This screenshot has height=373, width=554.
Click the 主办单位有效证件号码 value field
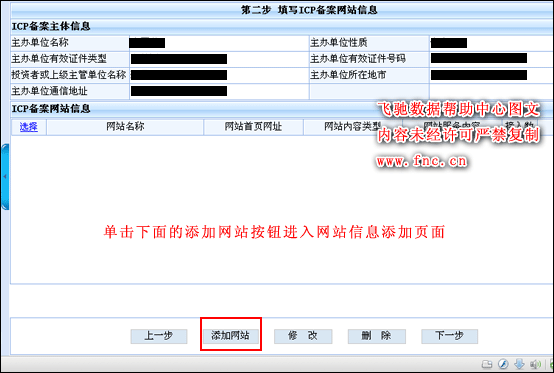[x=491, y=59]
